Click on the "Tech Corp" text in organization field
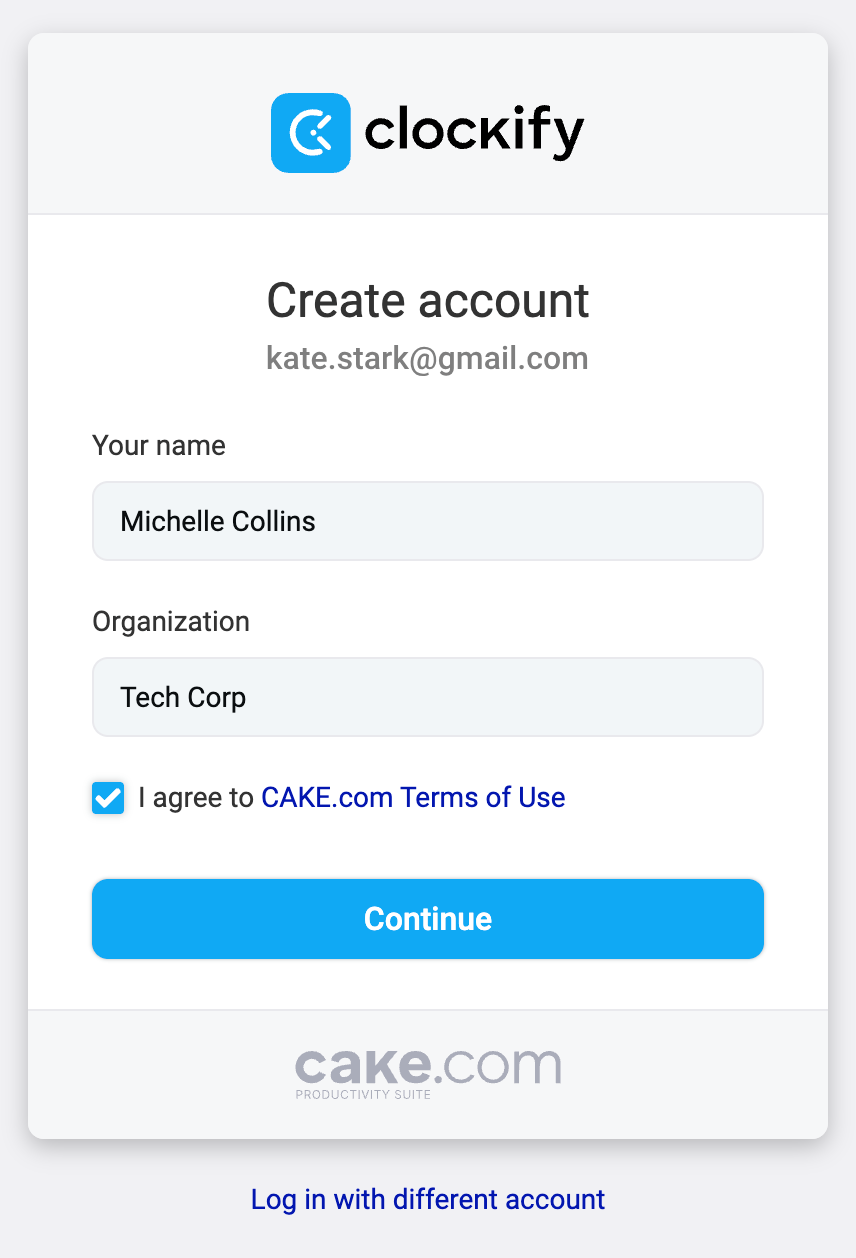856x1258 pixels. 183,697
